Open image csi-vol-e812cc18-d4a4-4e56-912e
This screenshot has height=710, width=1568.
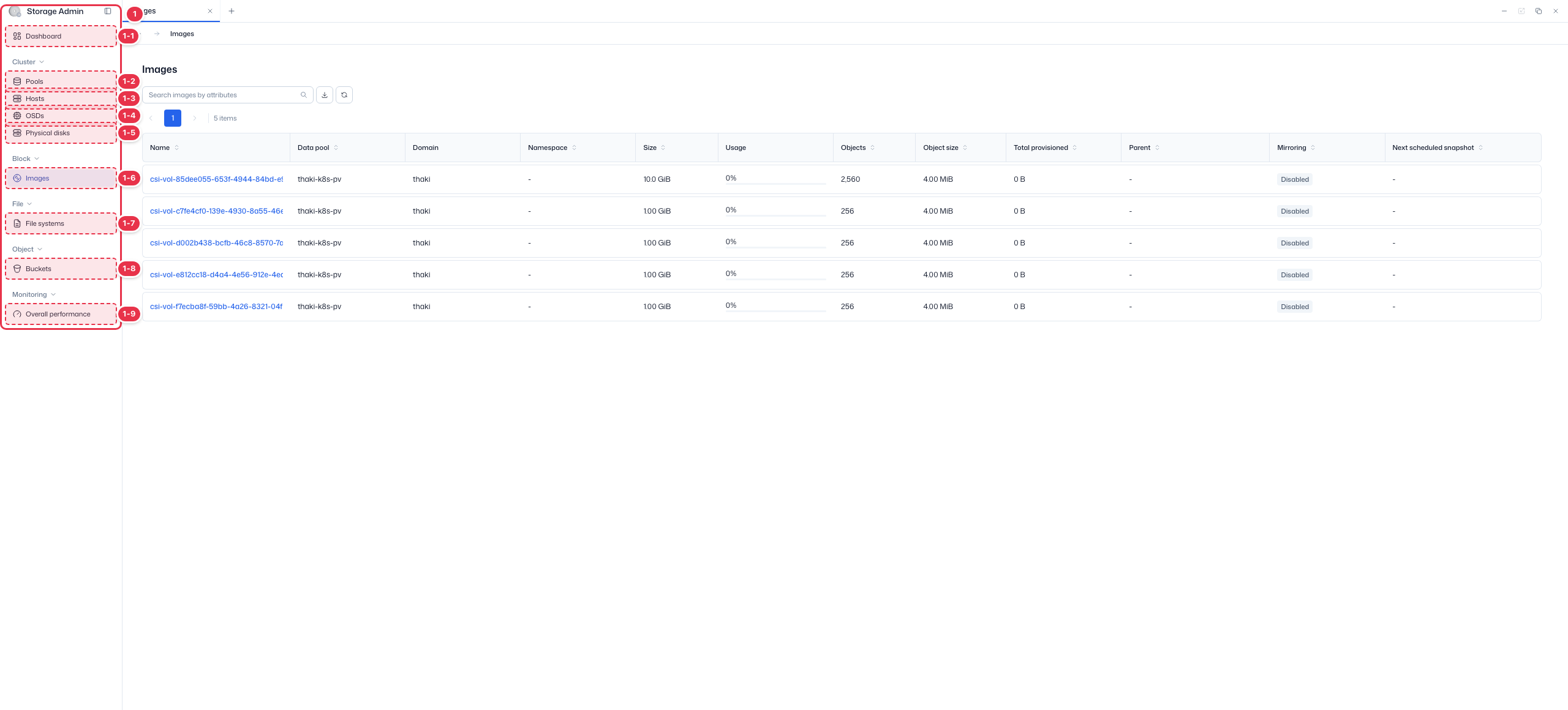coord(216,275)
